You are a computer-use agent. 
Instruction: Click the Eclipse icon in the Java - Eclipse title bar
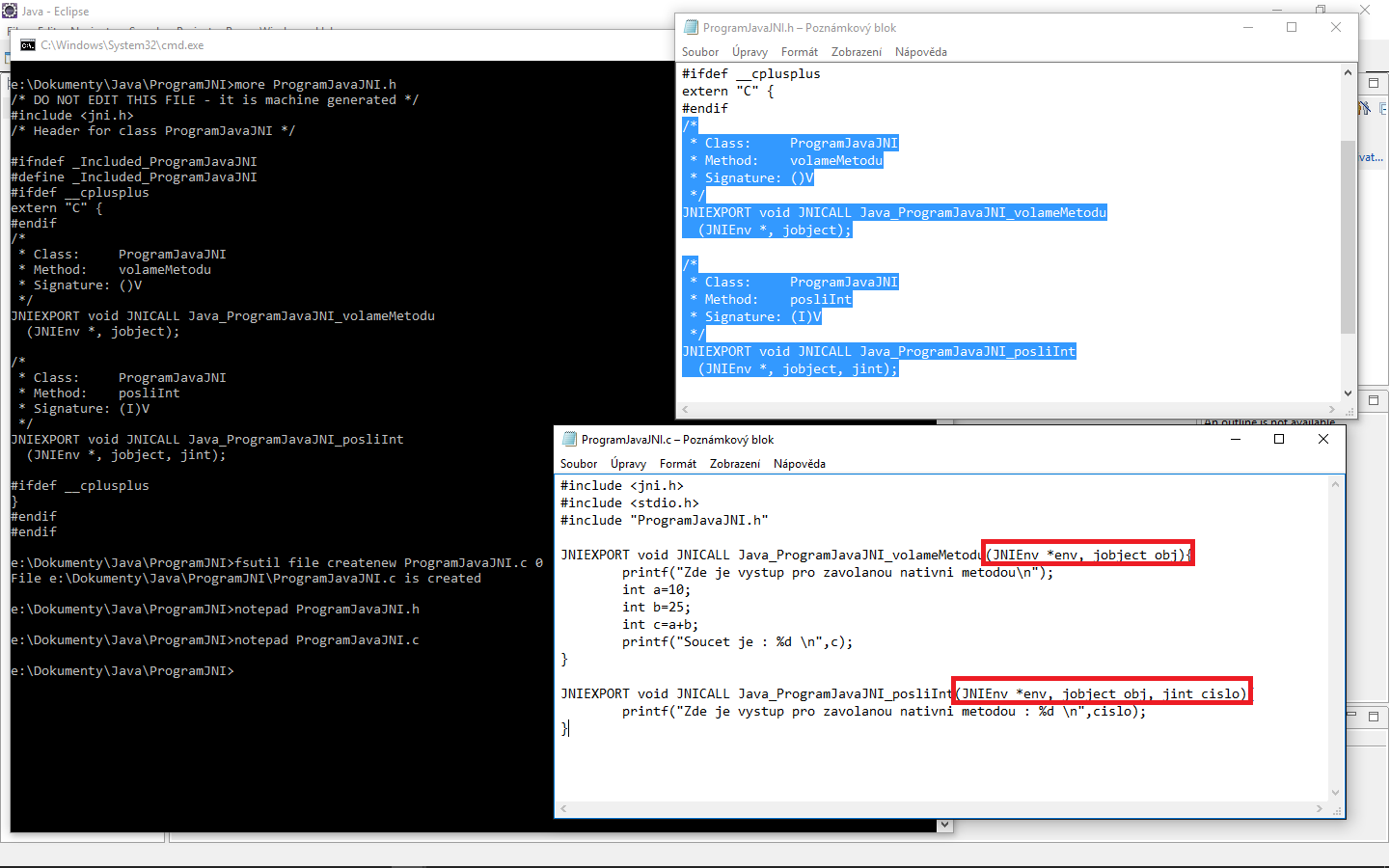(x=10, y=11)
